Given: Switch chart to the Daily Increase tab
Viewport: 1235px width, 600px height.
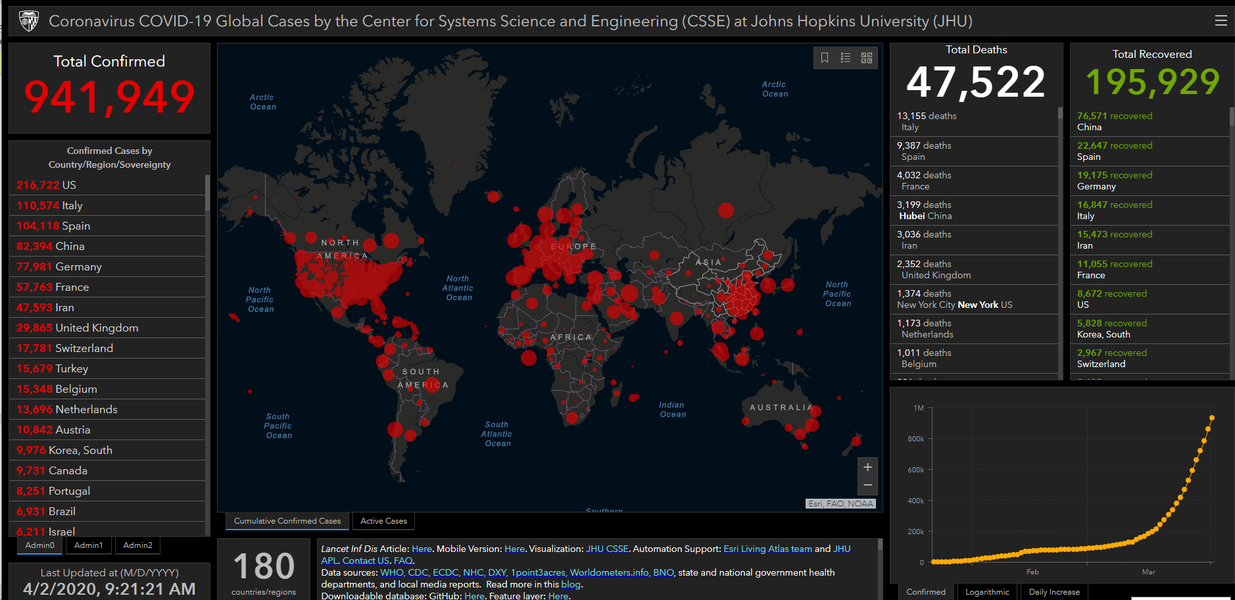Looking at the screenshot, I should click(1054, 592).
